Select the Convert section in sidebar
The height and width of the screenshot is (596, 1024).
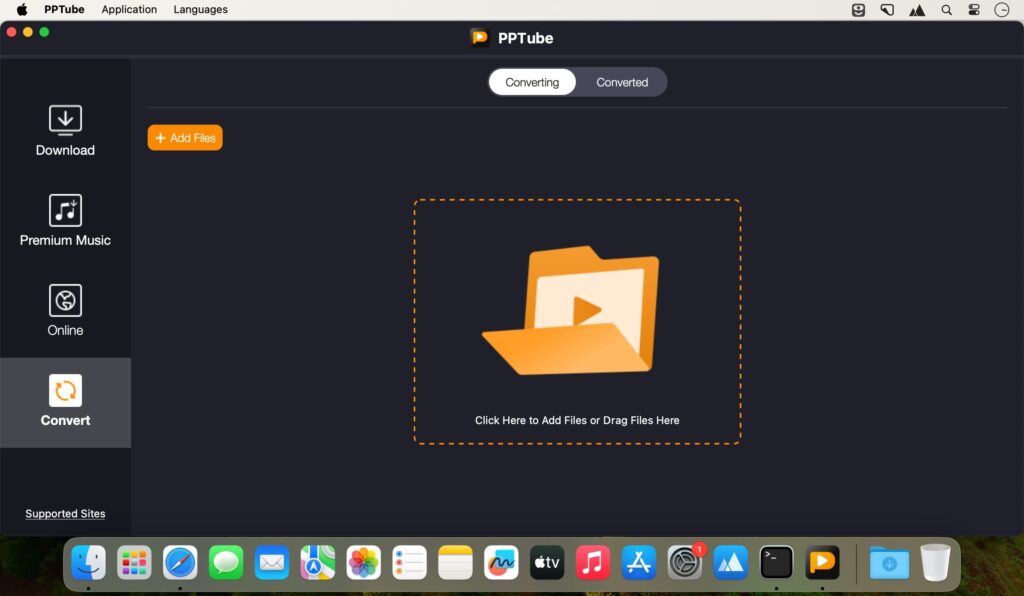[x=64, y=400]
